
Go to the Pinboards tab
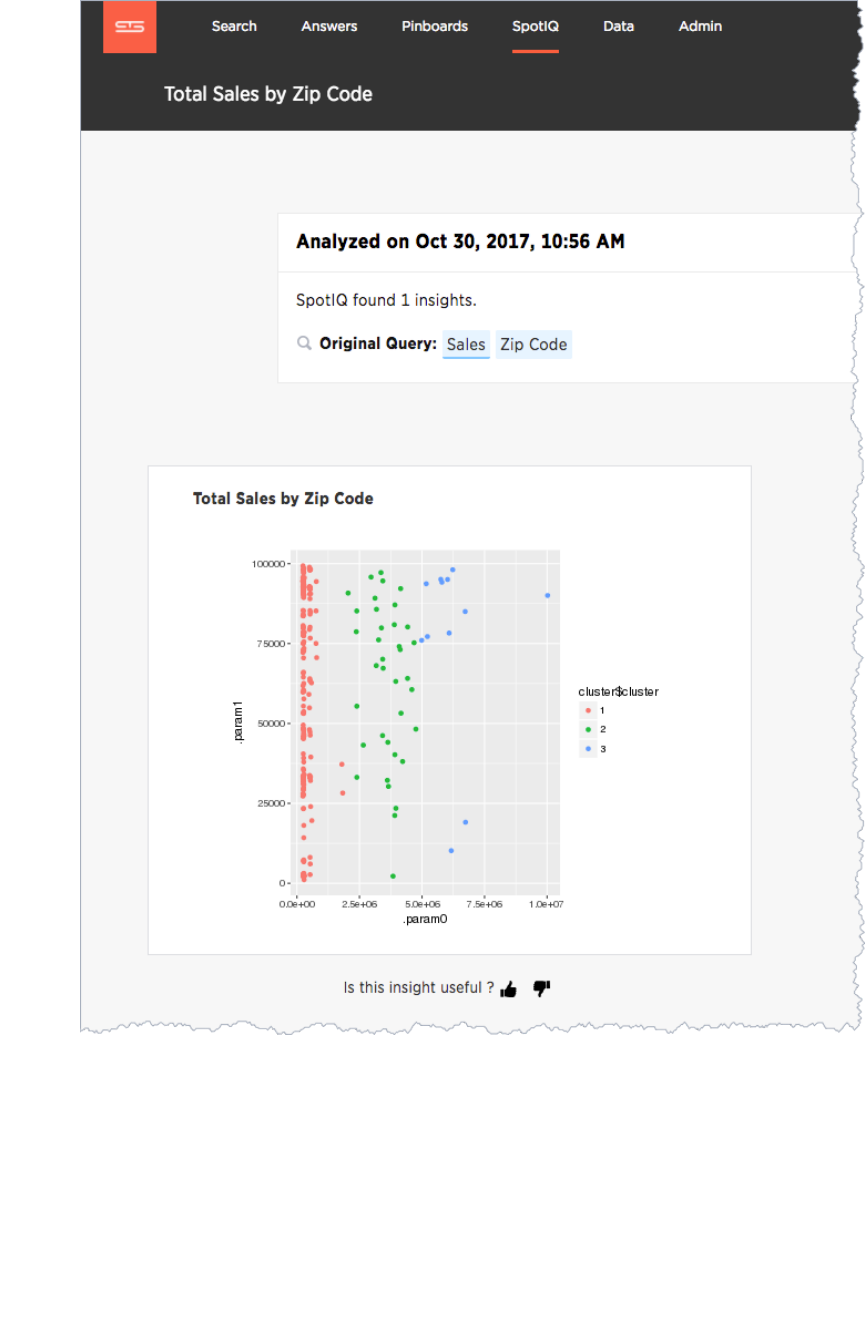[435, 26]
